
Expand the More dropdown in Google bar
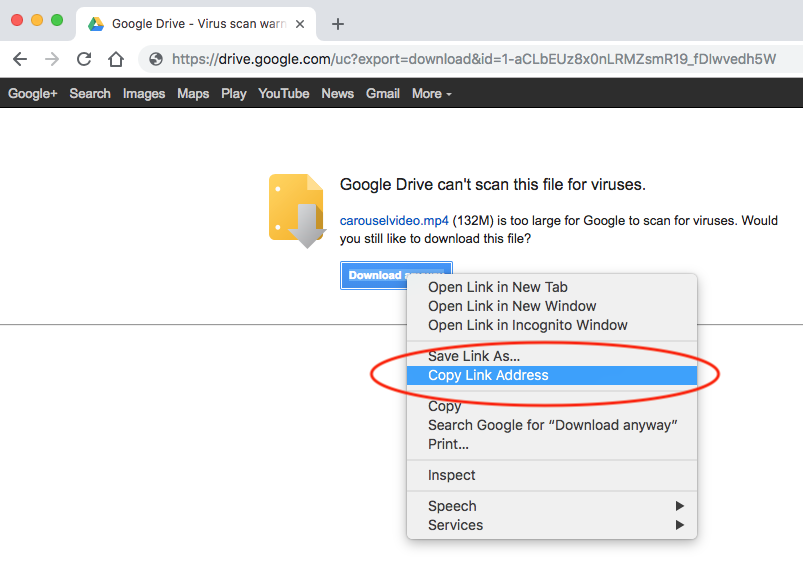tap(431, 93)
